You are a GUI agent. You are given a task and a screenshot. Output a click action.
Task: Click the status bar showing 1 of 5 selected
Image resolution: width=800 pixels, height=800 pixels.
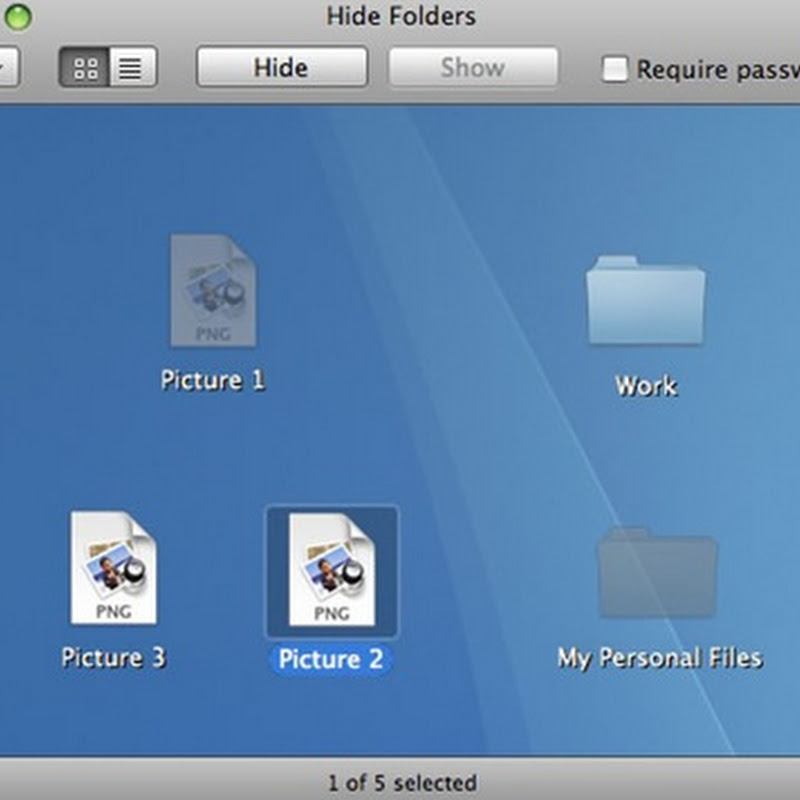[399, 782]
